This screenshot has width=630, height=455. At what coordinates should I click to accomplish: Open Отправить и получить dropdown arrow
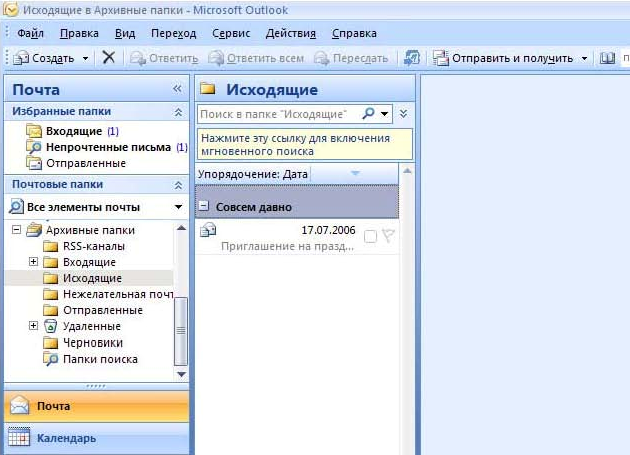coord(584,59)
